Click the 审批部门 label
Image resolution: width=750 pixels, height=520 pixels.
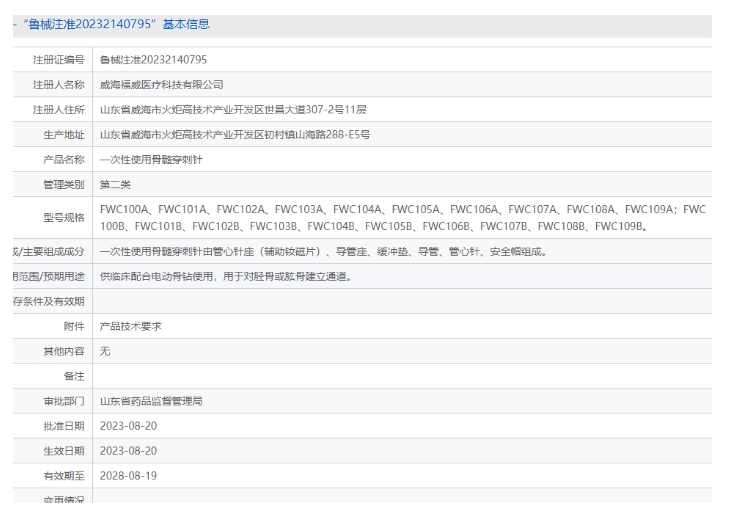point(64,401)
